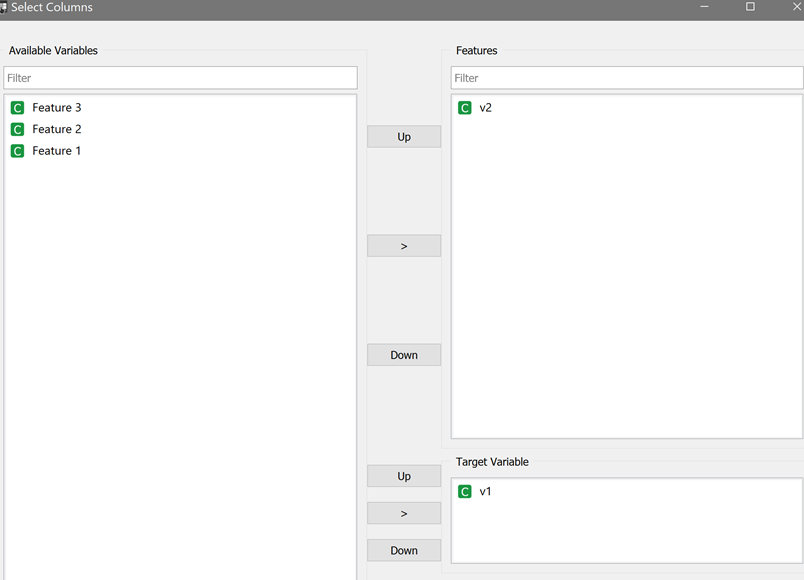This screenshot has width=804, height=580.
Task: Select Feature 2 in Available Variables
Action: (x=58, y=129)
